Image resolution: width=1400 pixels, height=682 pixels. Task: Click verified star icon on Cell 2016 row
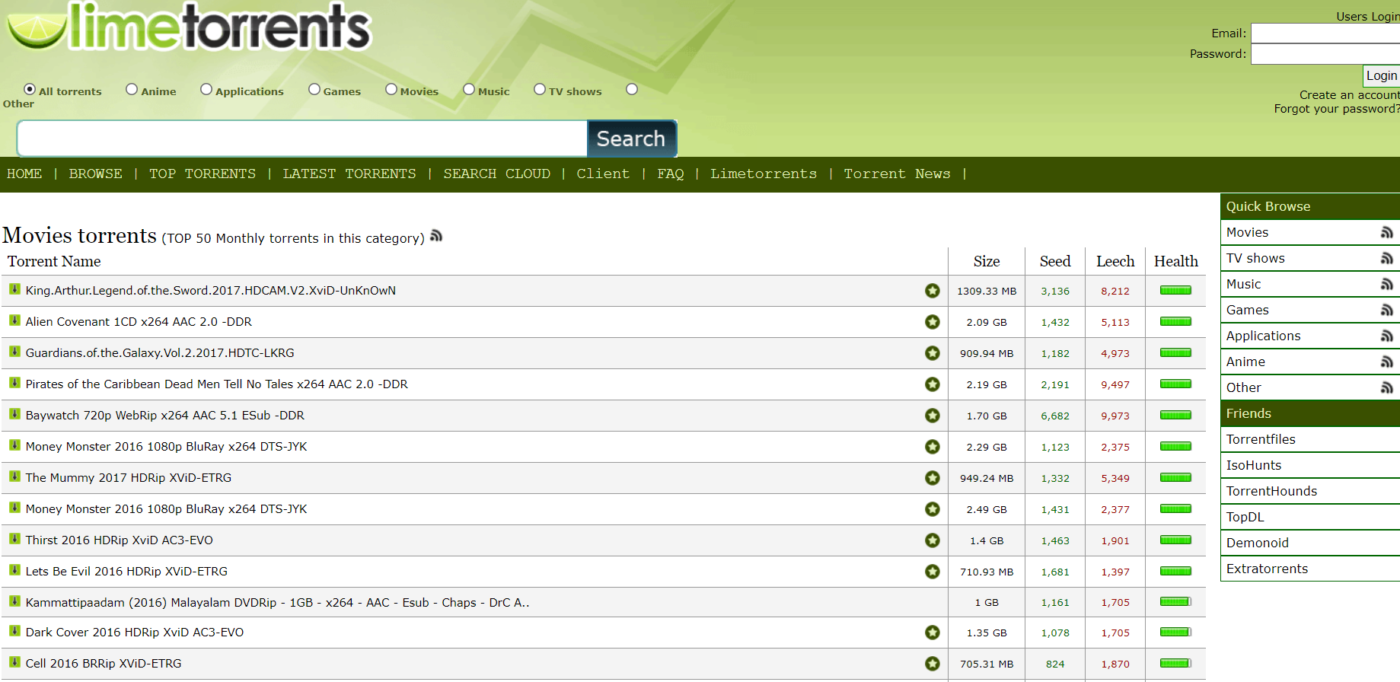click(x=932, y=663)
